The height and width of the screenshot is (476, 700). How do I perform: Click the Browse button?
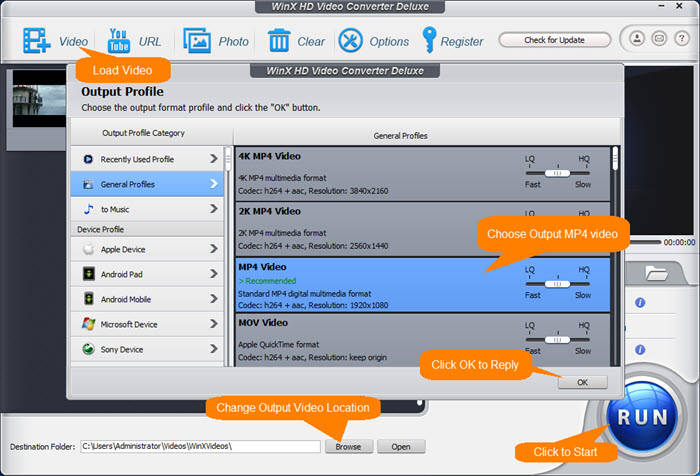click(x=349, y=447)
